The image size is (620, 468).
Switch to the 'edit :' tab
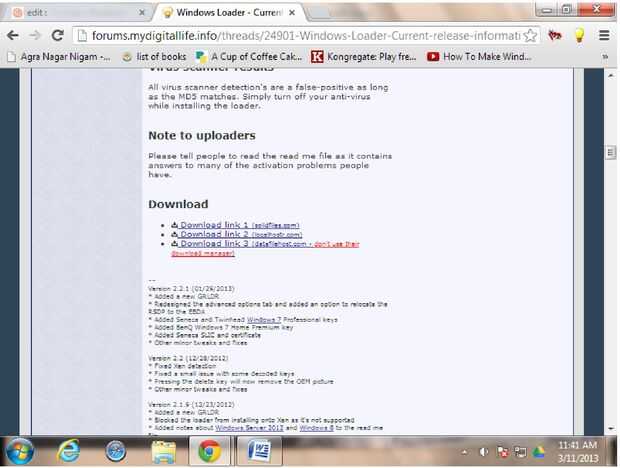click(x=77, y=13)
